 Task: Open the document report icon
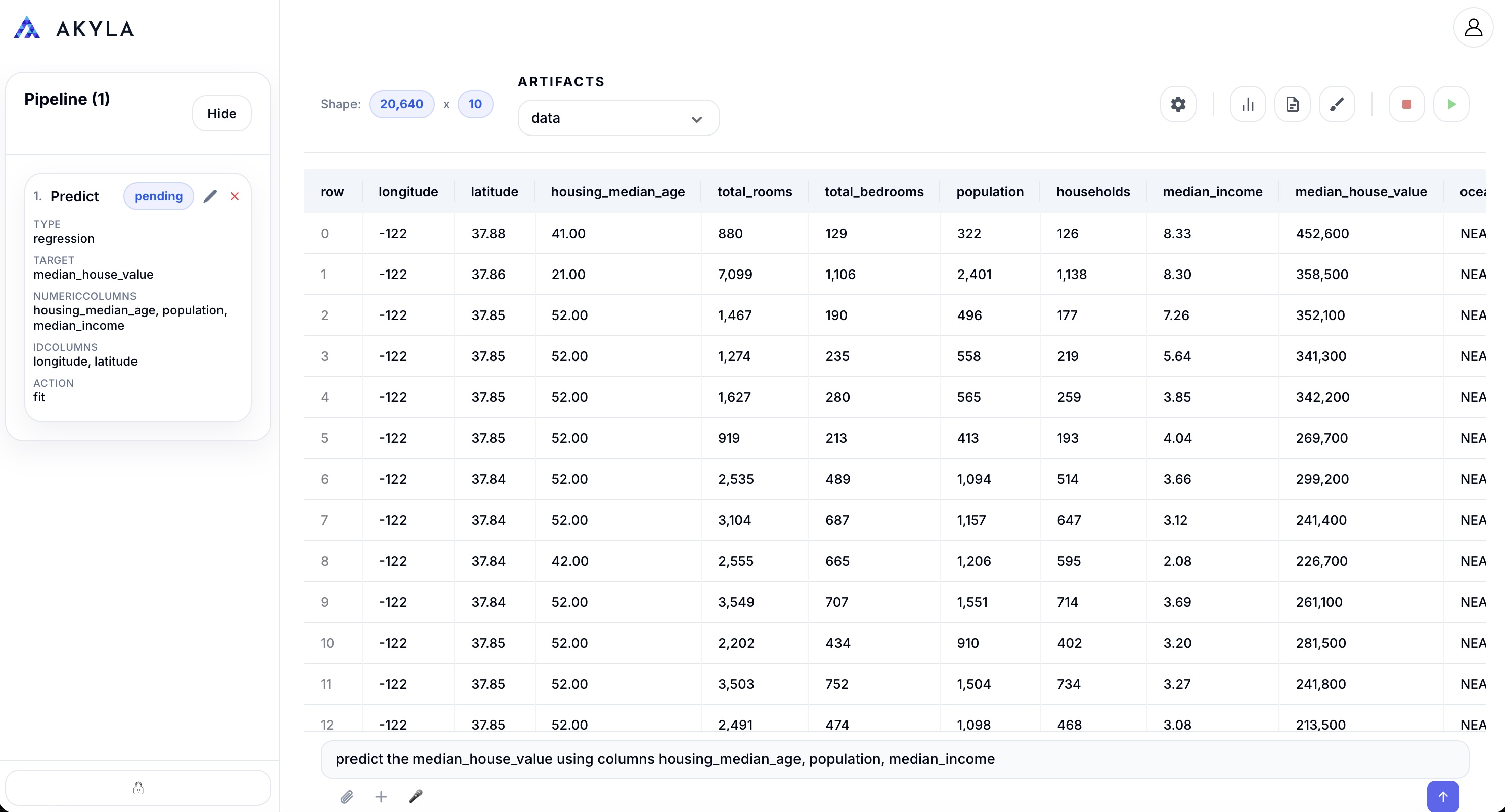(x=1292, y=104)
